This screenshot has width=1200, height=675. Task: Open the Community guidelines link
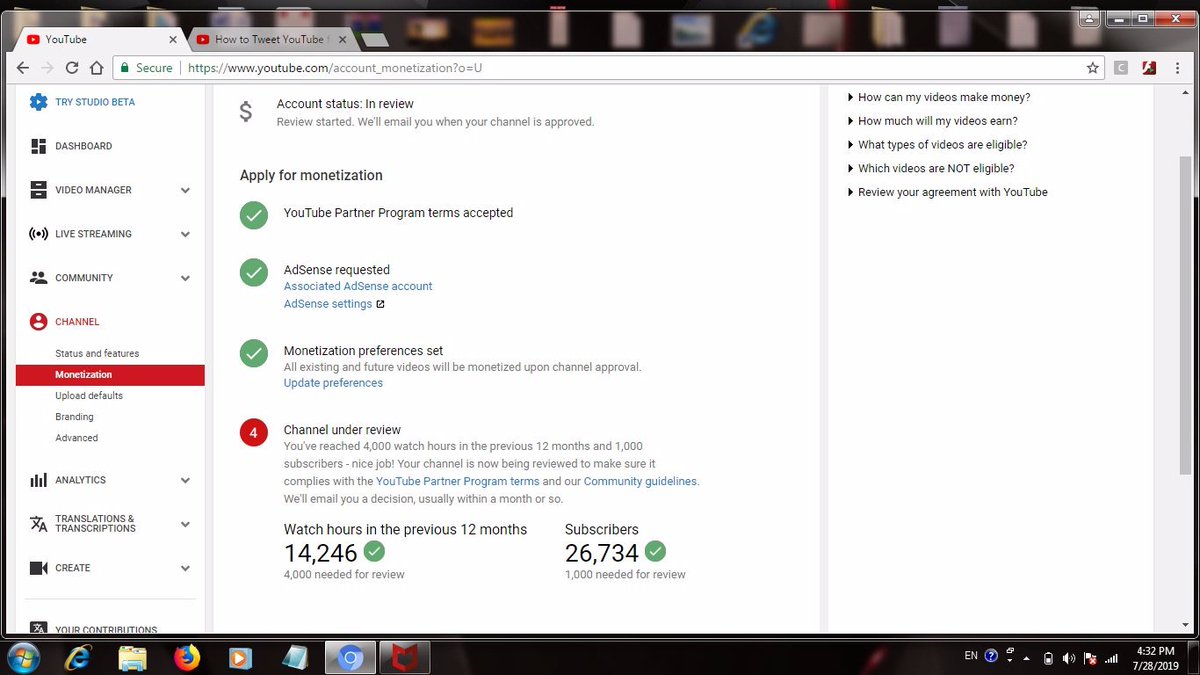(640, 481)
